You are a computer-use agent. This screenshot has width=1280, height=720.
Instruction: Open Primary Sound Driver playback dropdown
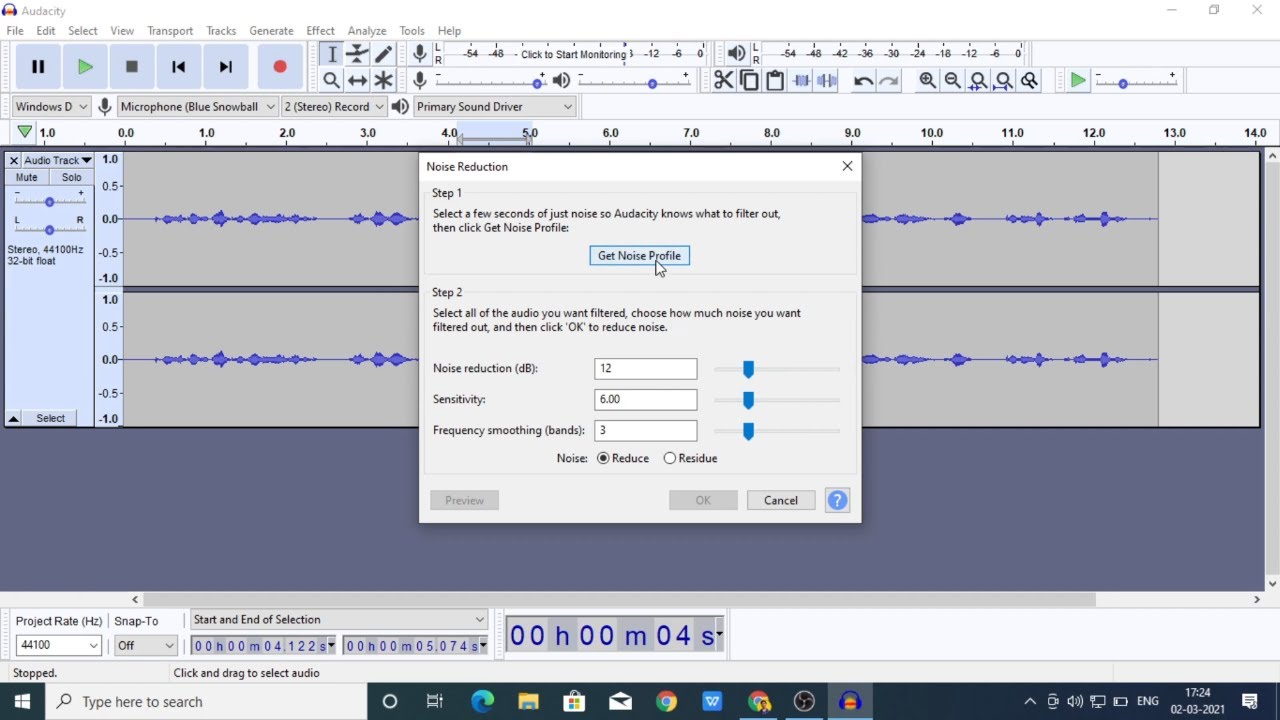pos(494,107)
